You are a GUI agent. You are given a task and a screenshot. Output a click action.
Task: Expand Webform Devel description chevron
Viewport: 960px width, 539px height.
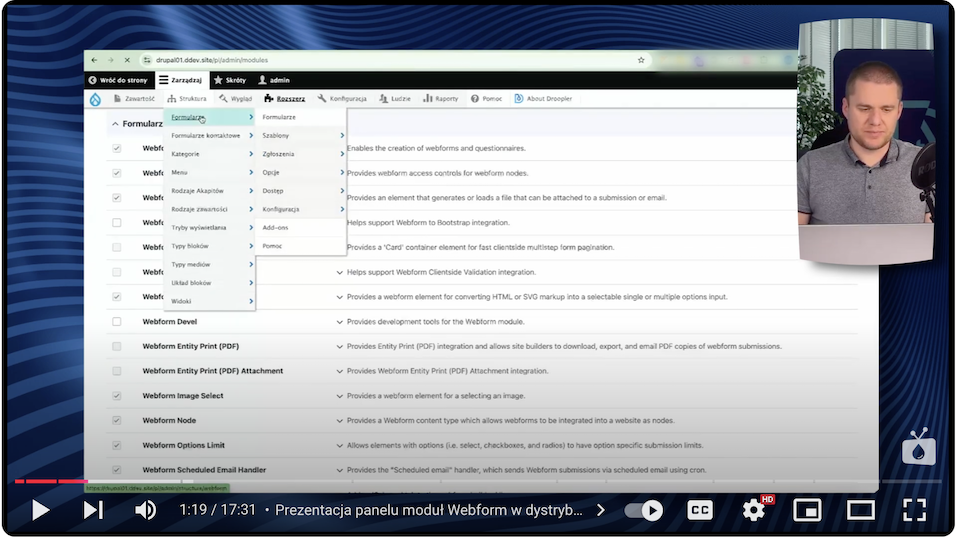pos(339,322)
